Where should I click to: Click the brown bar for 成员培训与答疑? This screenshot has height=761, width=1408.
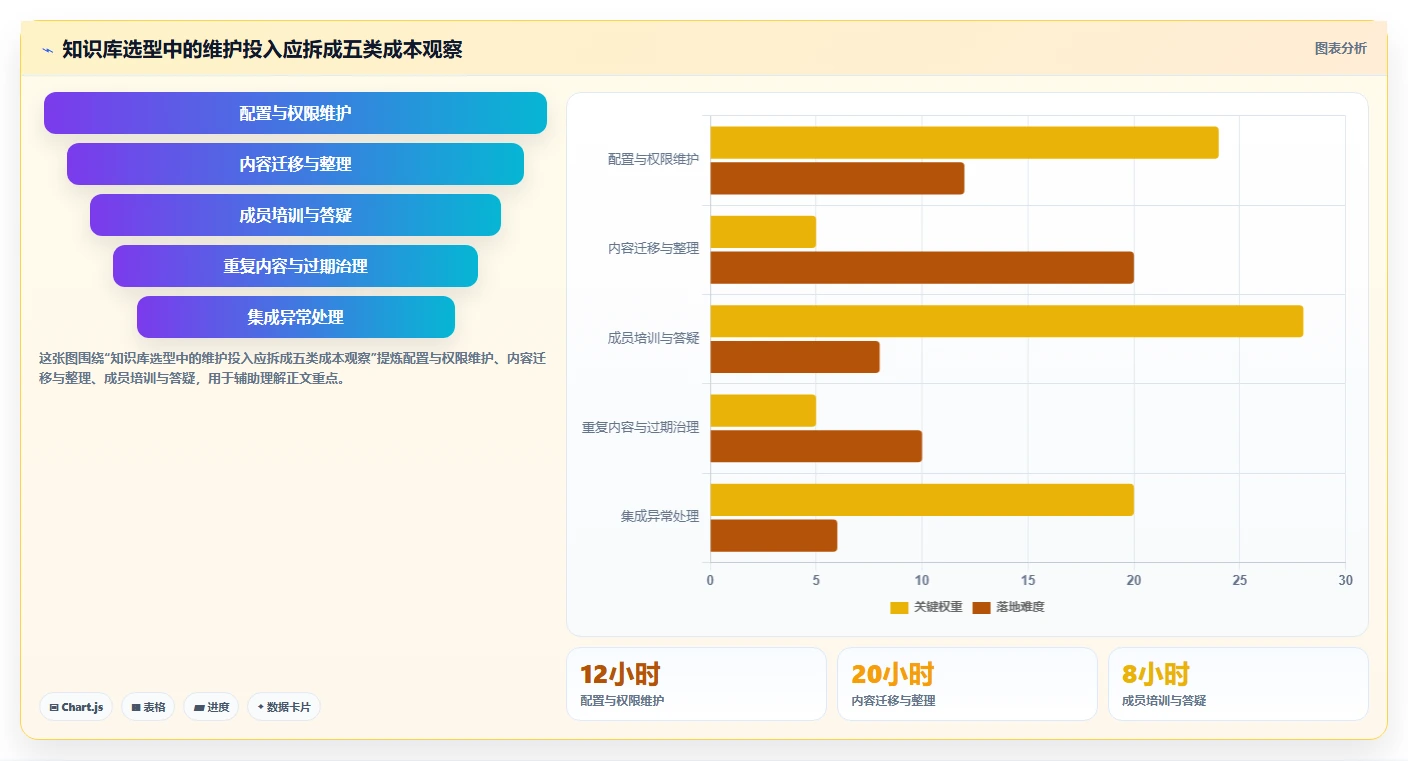pos(795,357)
